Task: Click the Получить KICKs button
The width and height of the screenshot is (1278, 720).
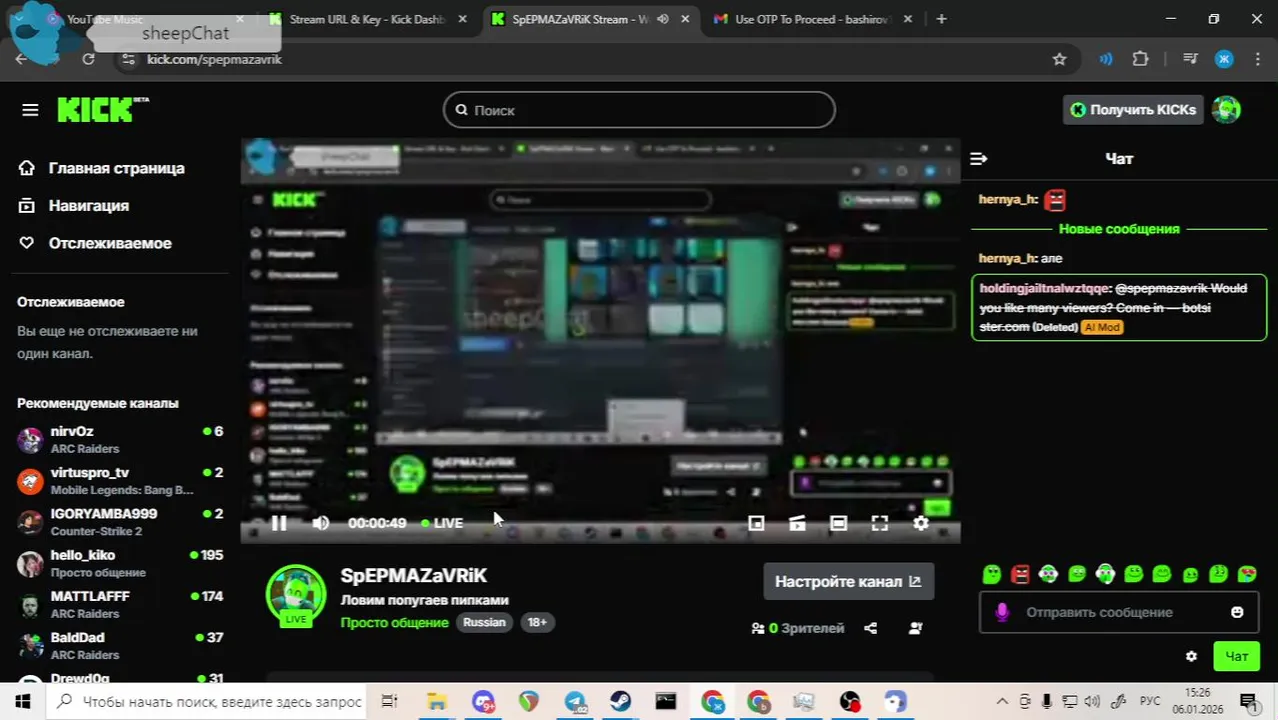Action: (1133, 110)
